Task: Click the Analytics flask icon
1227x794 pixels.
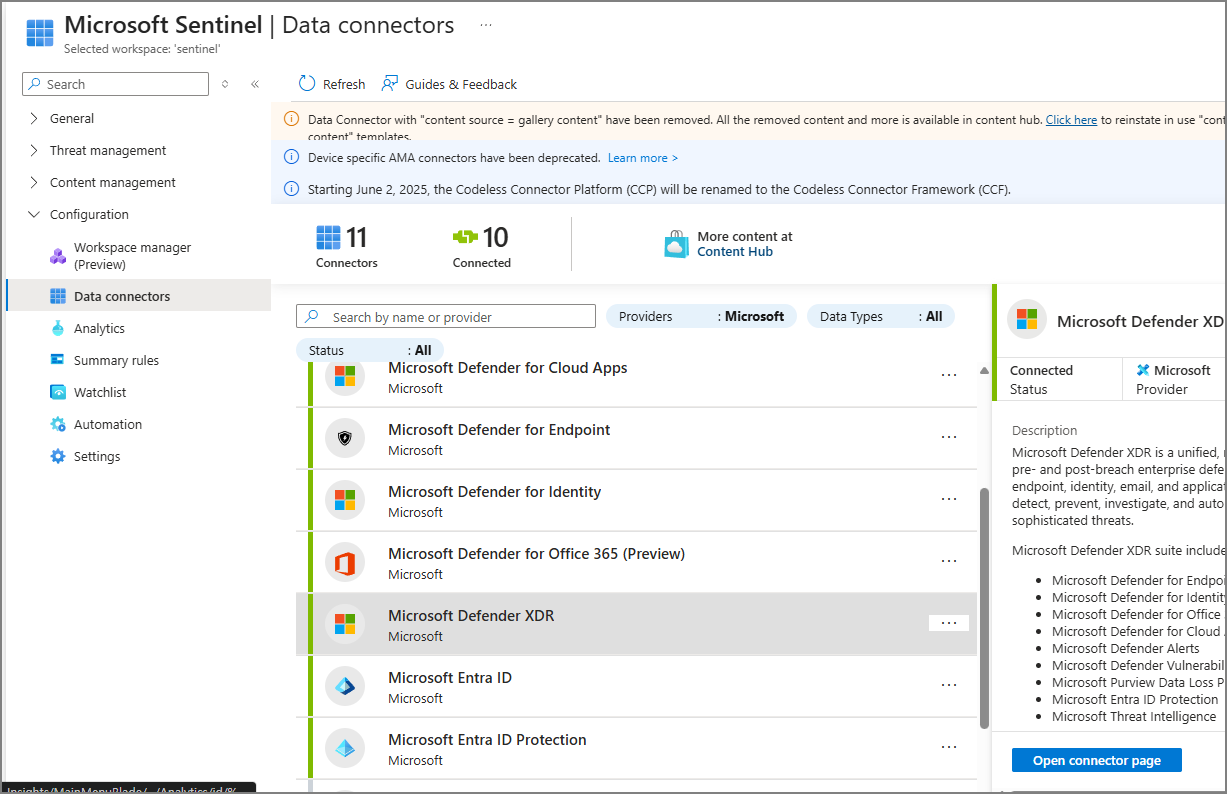Action: pyautogui.click(x=58, y=328)
